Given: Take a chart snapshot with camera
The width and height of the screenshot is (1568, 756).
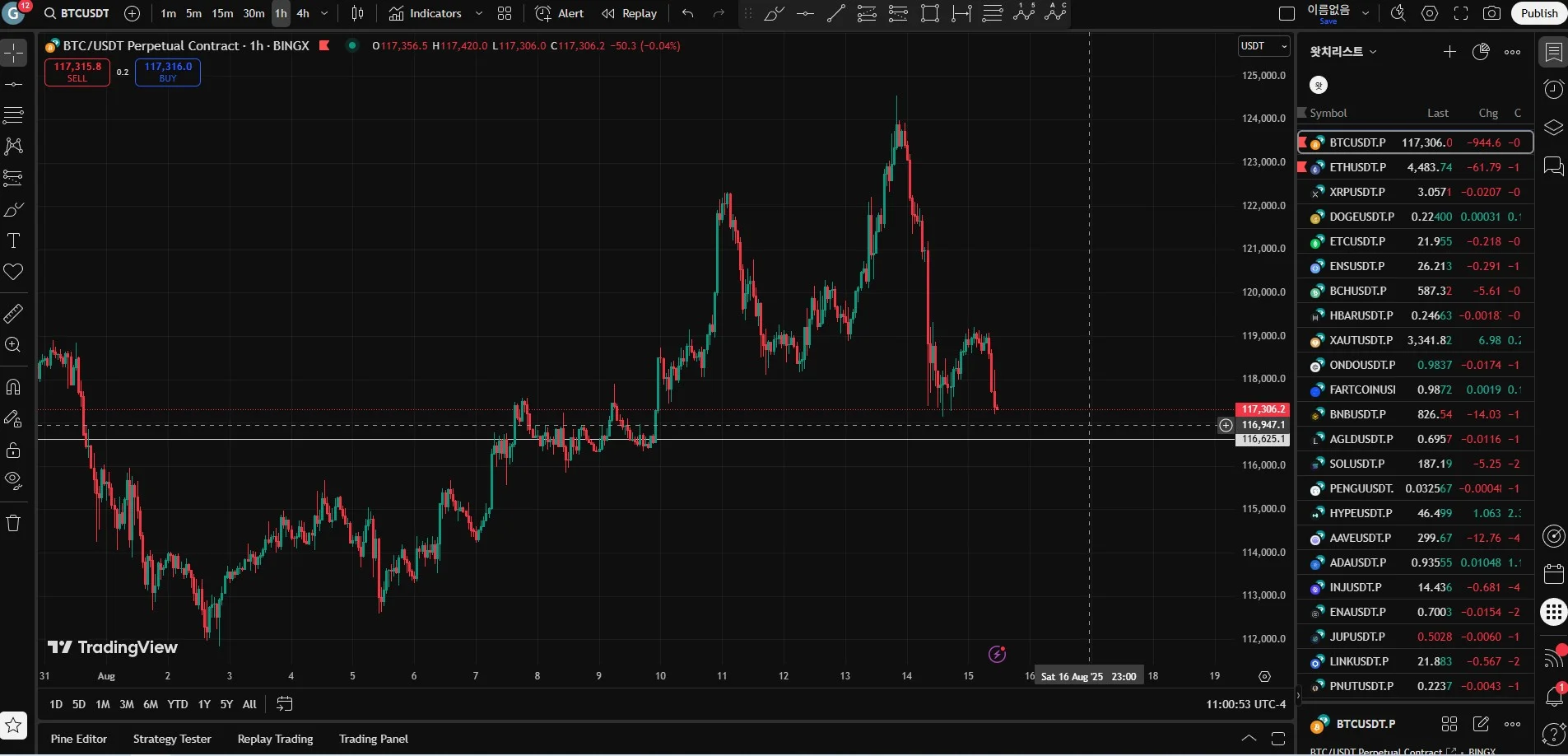Looking at the screenshot, I should (1491, 13).
